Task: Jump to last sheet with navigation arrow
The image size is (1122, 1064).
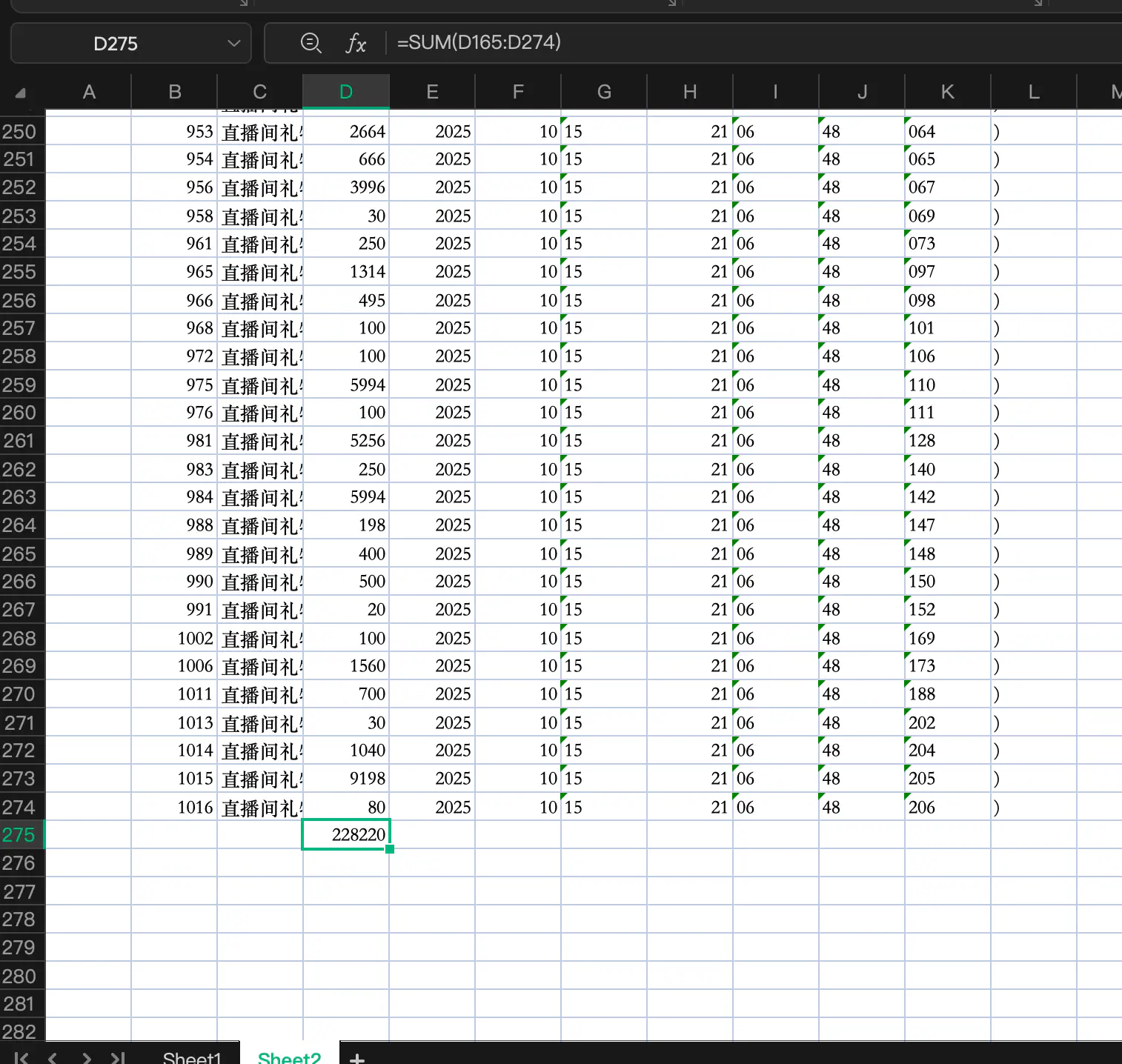Action: (118, 1057)
